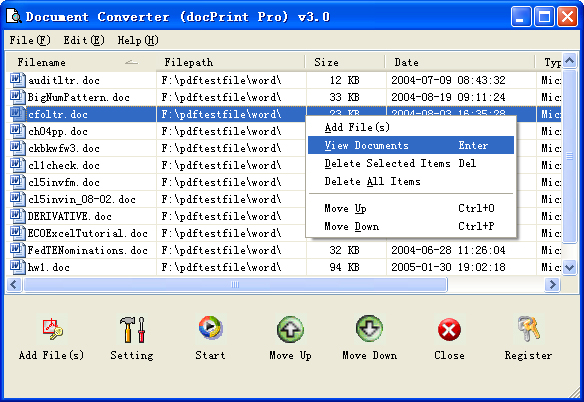
Task: Select the DERIVATIVE.doc filename
Action: [x=70, y=216]
